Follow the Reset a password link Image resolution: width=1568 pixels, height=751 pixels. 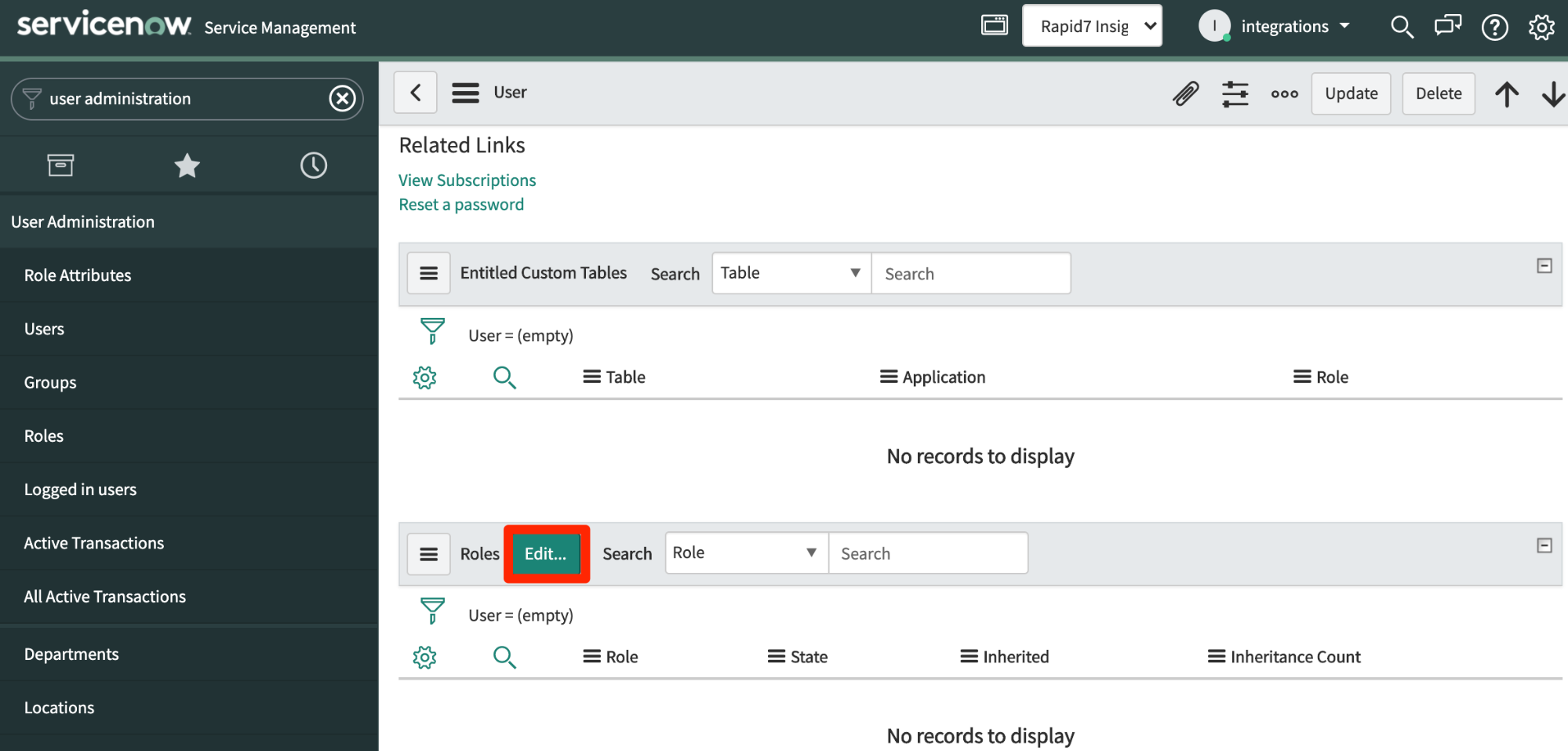coord(461,205)
